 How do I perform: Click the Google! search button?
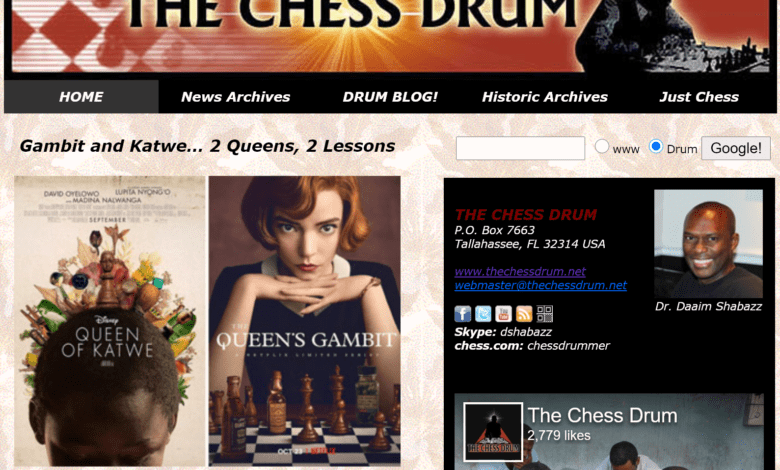pyautogui.click(x=736, y=148)
